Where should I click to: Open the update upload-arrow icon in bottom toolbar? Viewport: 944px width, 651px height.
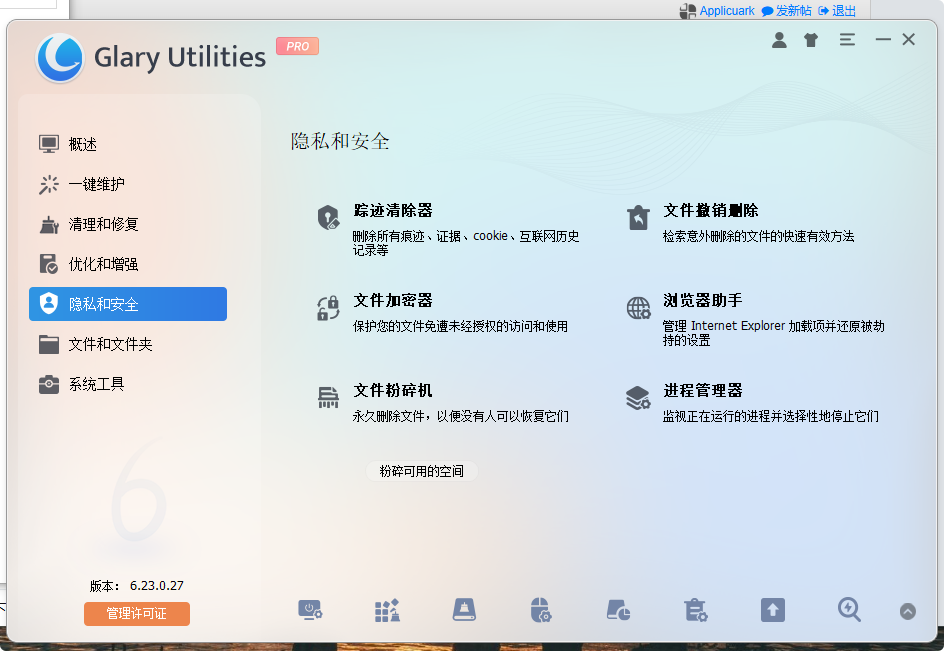(772, 610)
